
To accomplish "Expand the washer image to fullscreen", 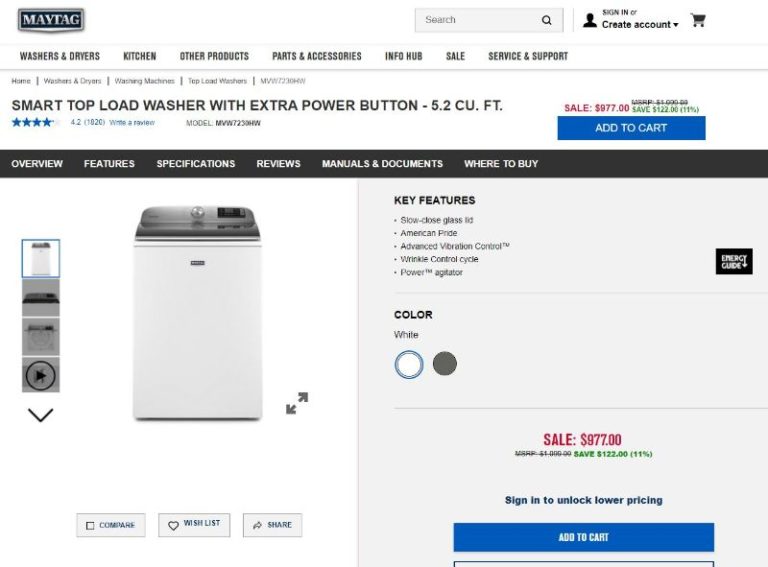I will tap(297, 403).
